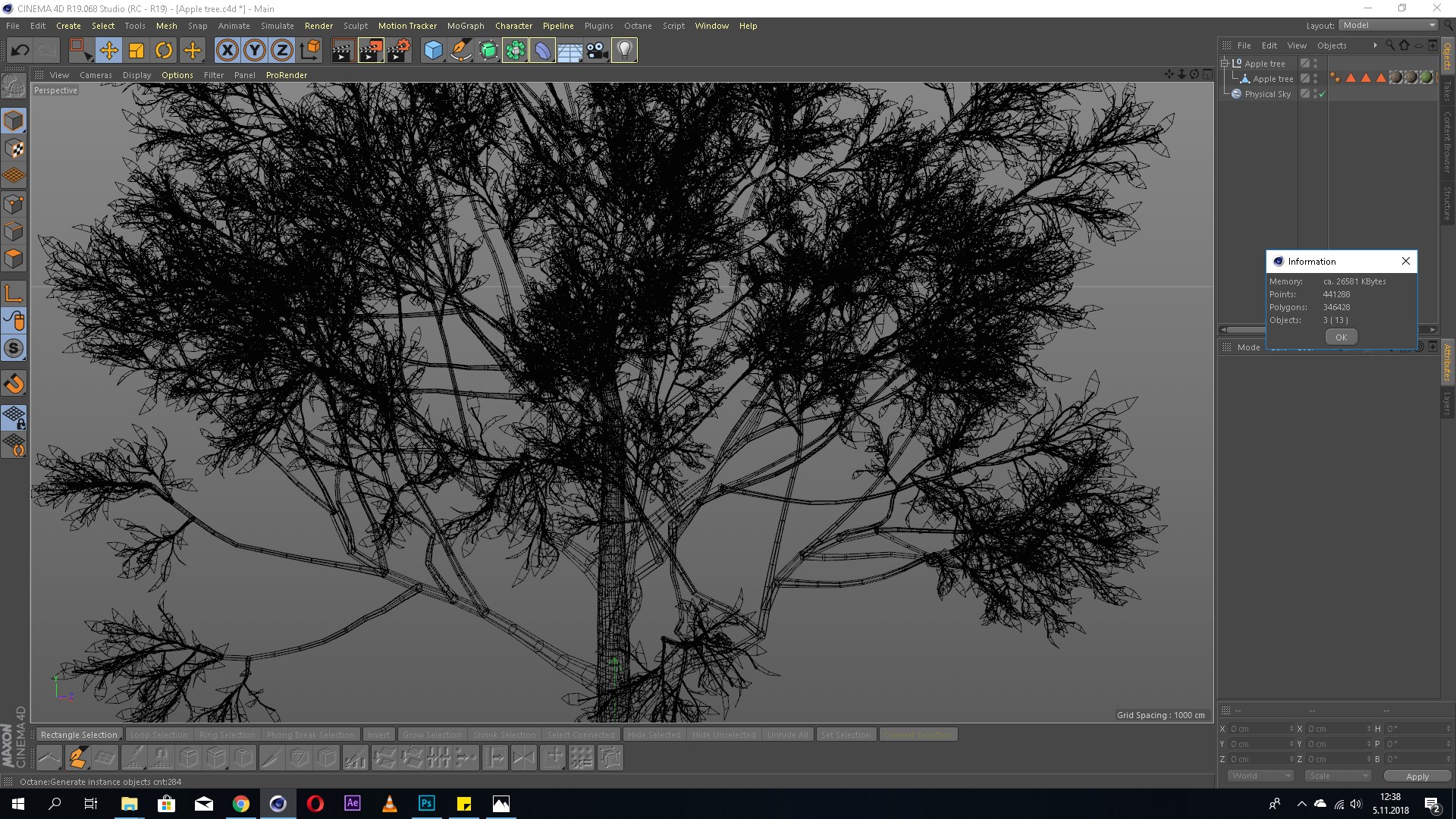Click the Apply button in Coordinates

[x=1417, y=776]
